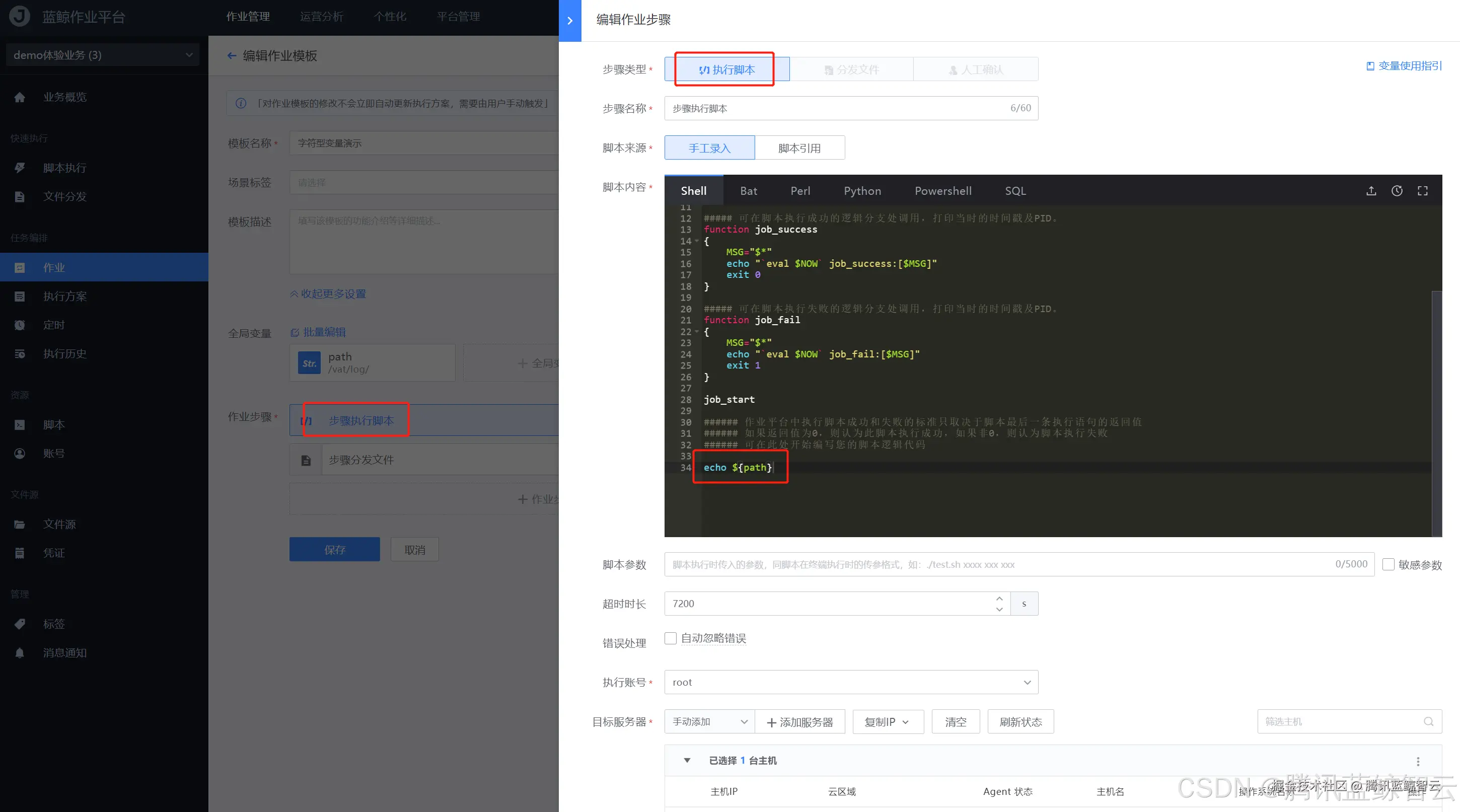Select the 步骤执行脚本 job step
Image resolution: width=1460 pixels, height=812 pixels.
pyautogui.click(x=424, y=420)
